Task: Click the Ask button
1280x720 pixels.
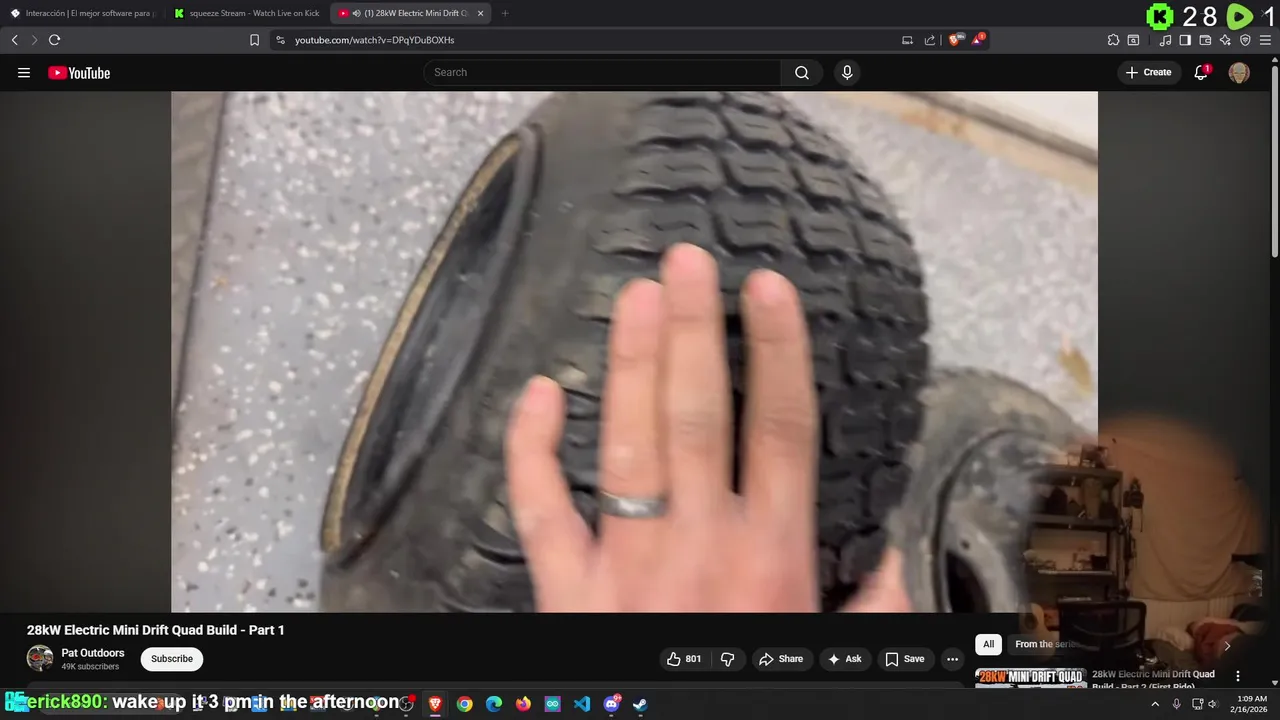Action: [x=845, y=659]
